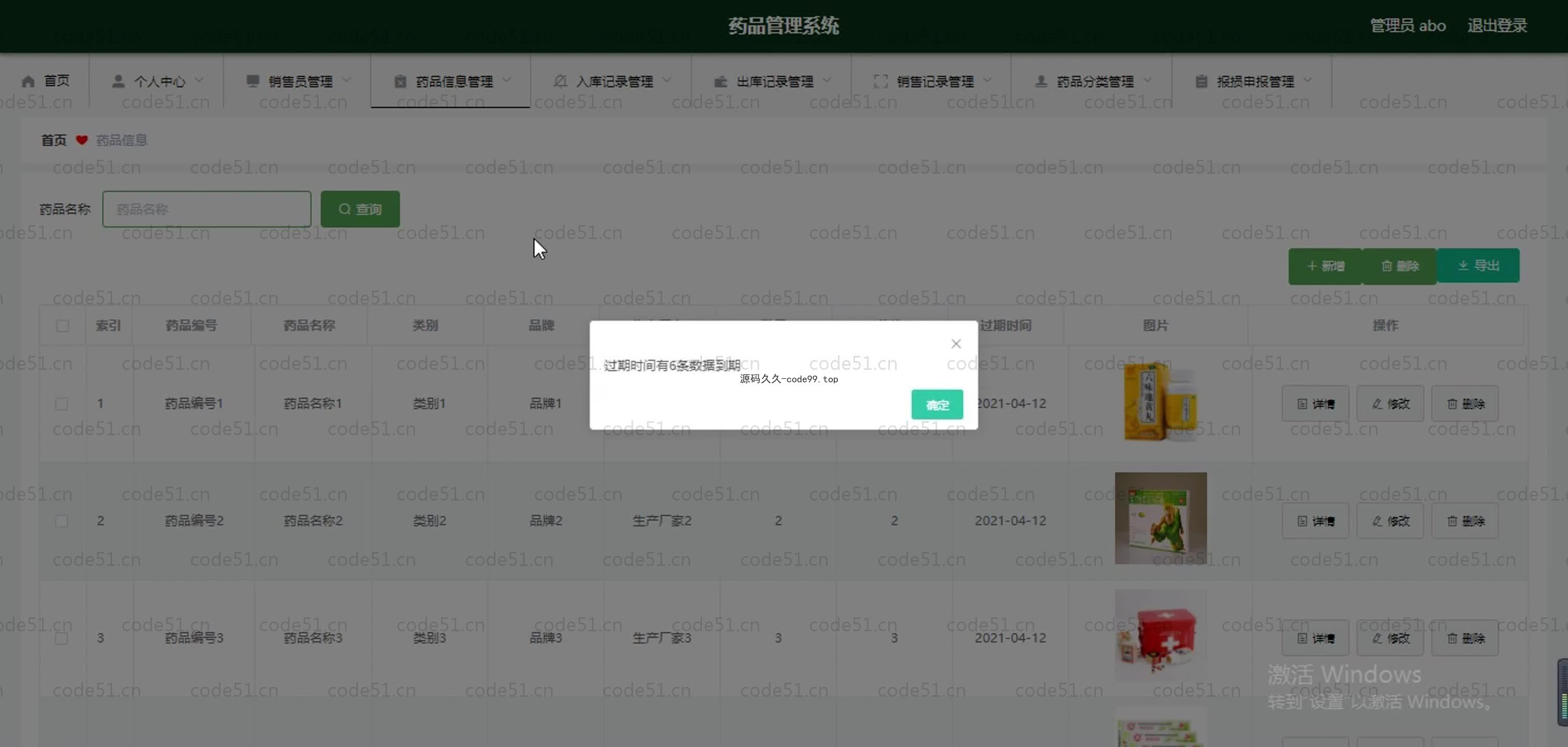Click the monitor icon beside 销售员管理

[253, 81]
